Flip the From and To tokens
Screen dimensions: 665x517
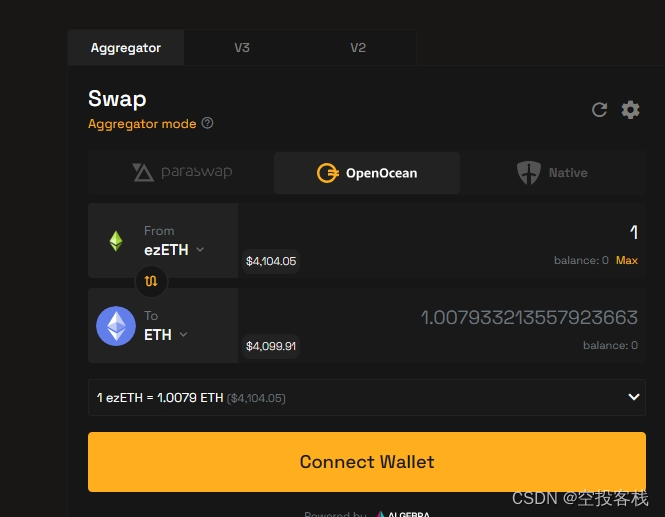(151, 281)
